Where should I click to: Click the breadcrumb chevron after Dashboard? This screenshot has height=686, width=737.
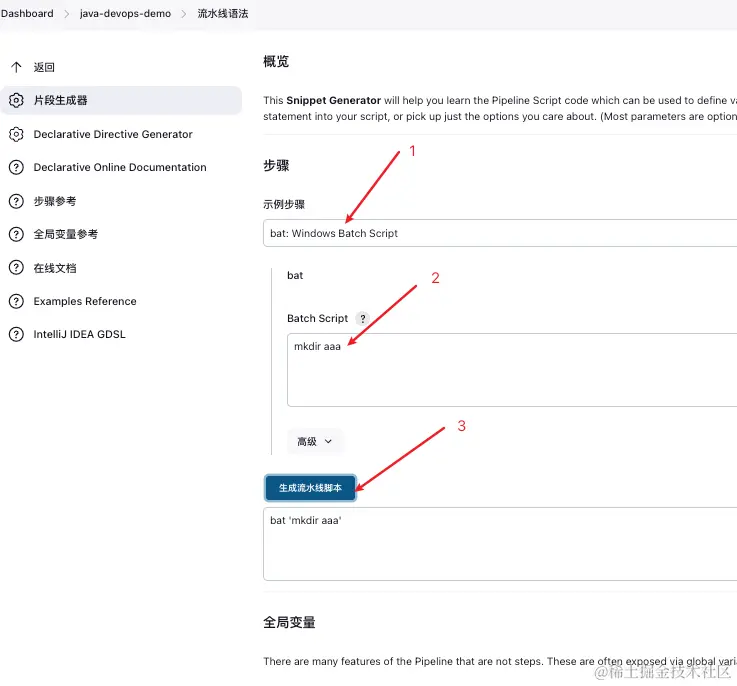pos(67,14)
